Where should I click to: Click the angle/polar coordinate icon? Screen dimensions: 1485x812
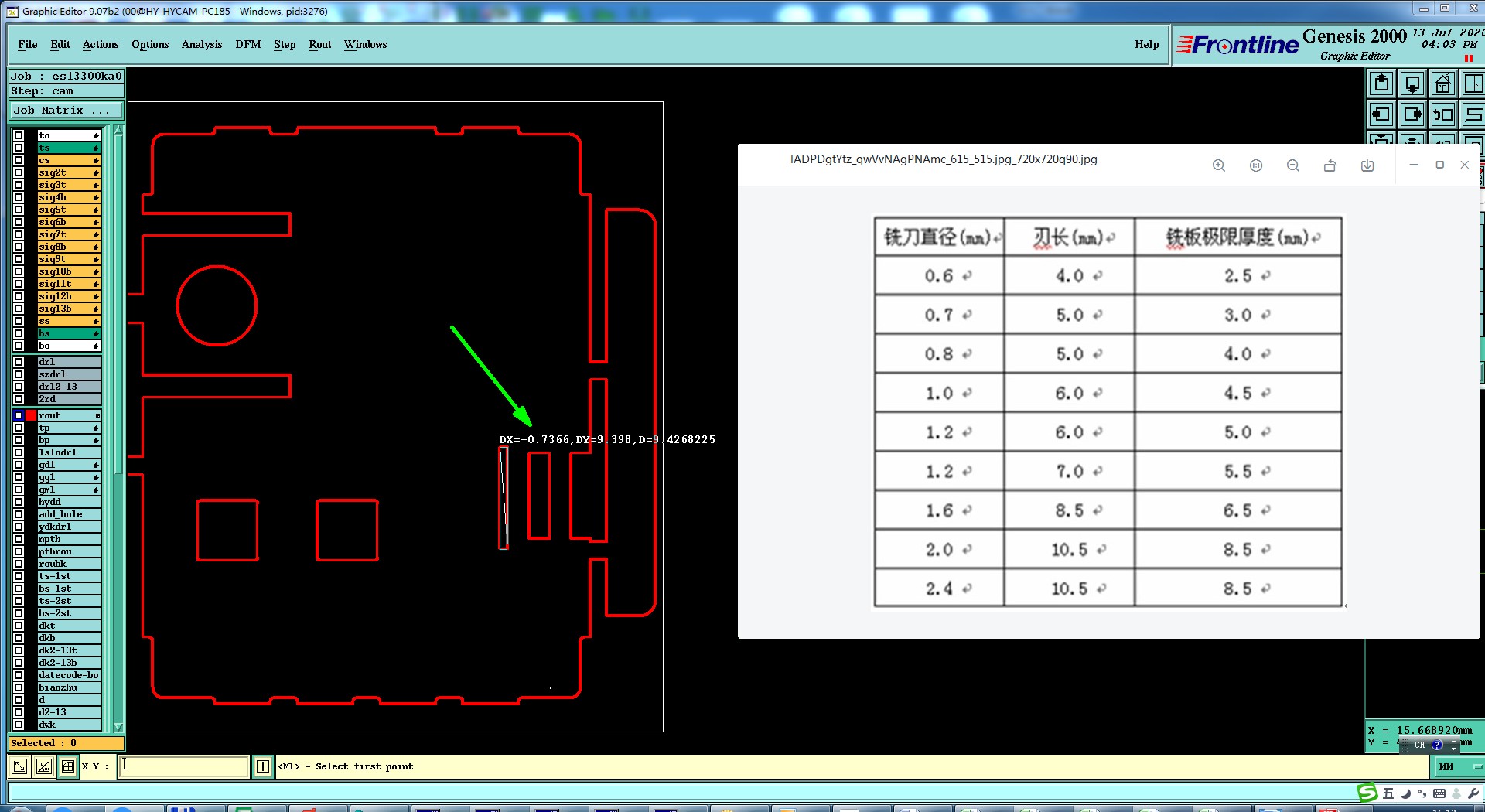[44, 766]
